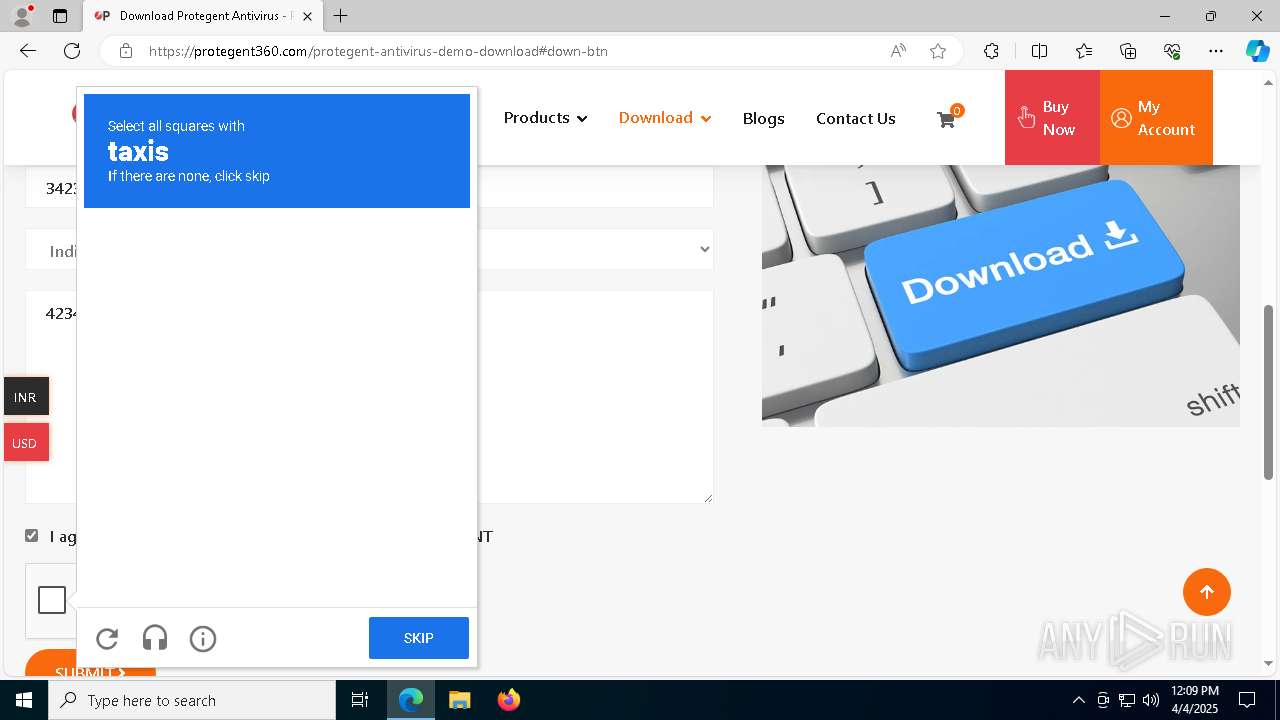Screen dimensions: 1280x720
Task: Open Read Aloud in address bar
Action: pyautogui.click(x=898, y=51)
